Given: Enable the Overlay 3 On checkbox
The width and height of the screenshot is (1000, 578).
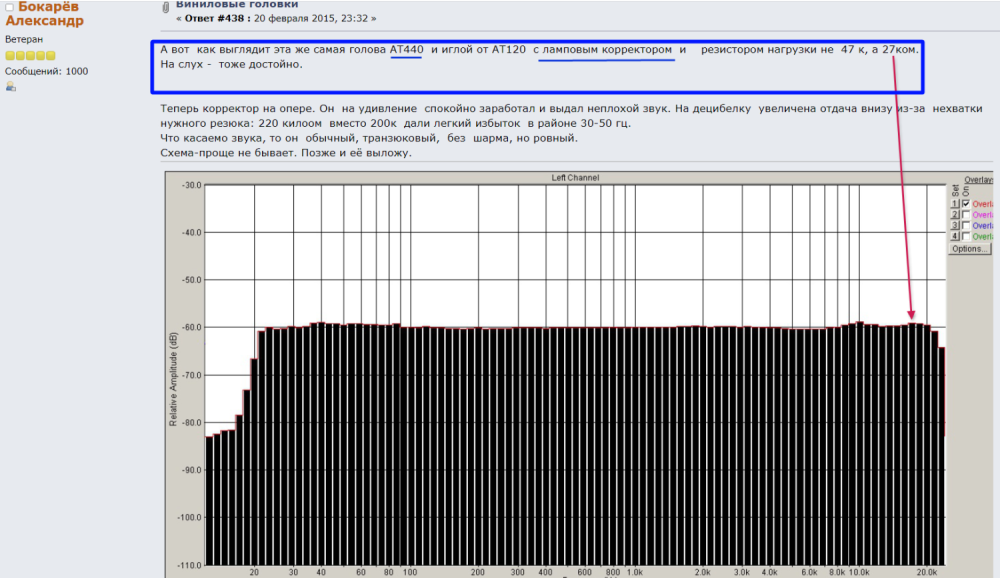Looking at the screenshot, I should [x=966, y=225].
